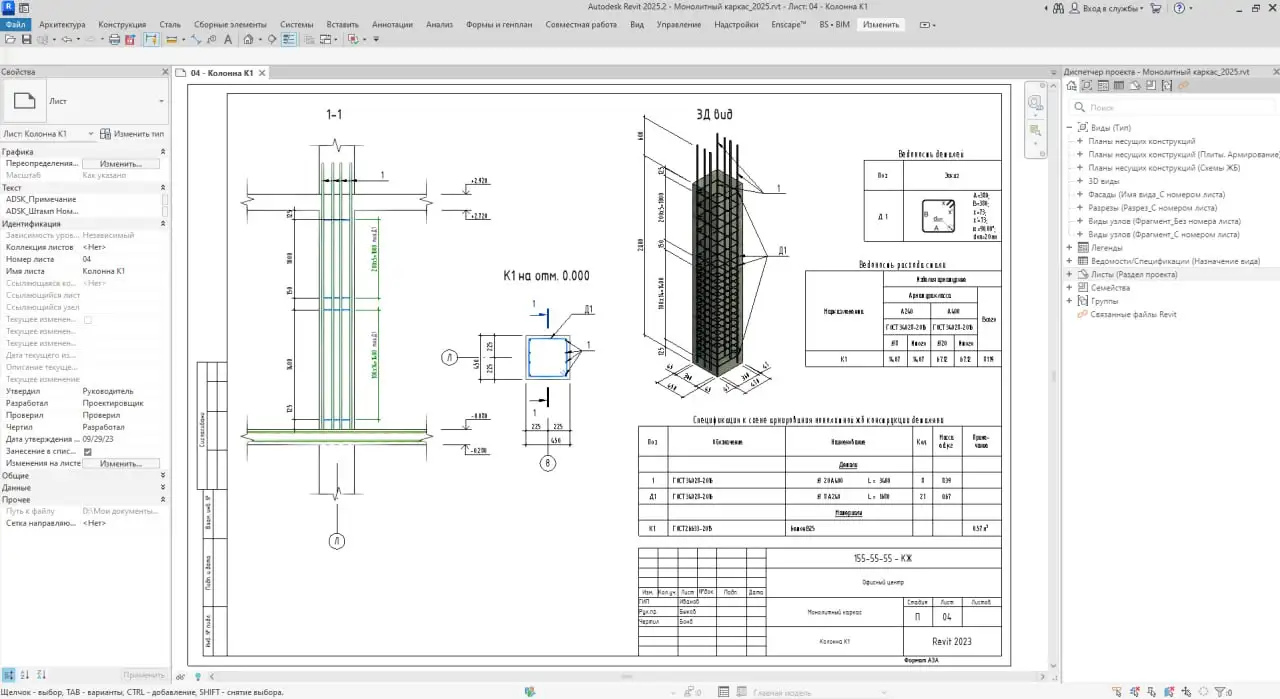Switch to the 'Аннотации' ribbon tab
The height and width of the screenshot is (699, 1280).
pyautogui.click(x=391, y=24)
